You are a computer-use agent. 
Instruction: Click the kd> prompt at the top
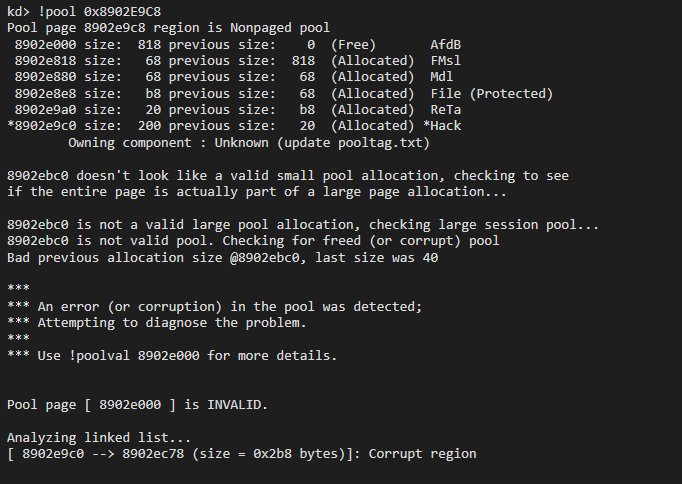pos(18,10)
